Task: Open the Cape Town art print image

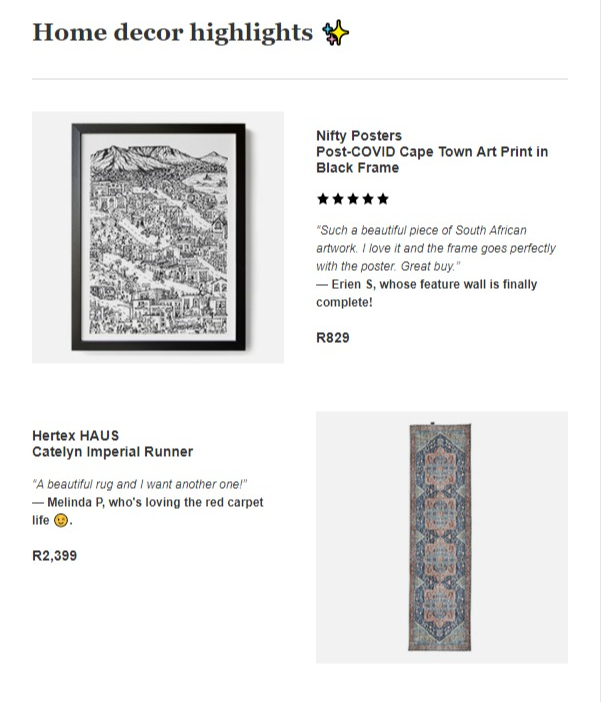Action: coord(158,237)
